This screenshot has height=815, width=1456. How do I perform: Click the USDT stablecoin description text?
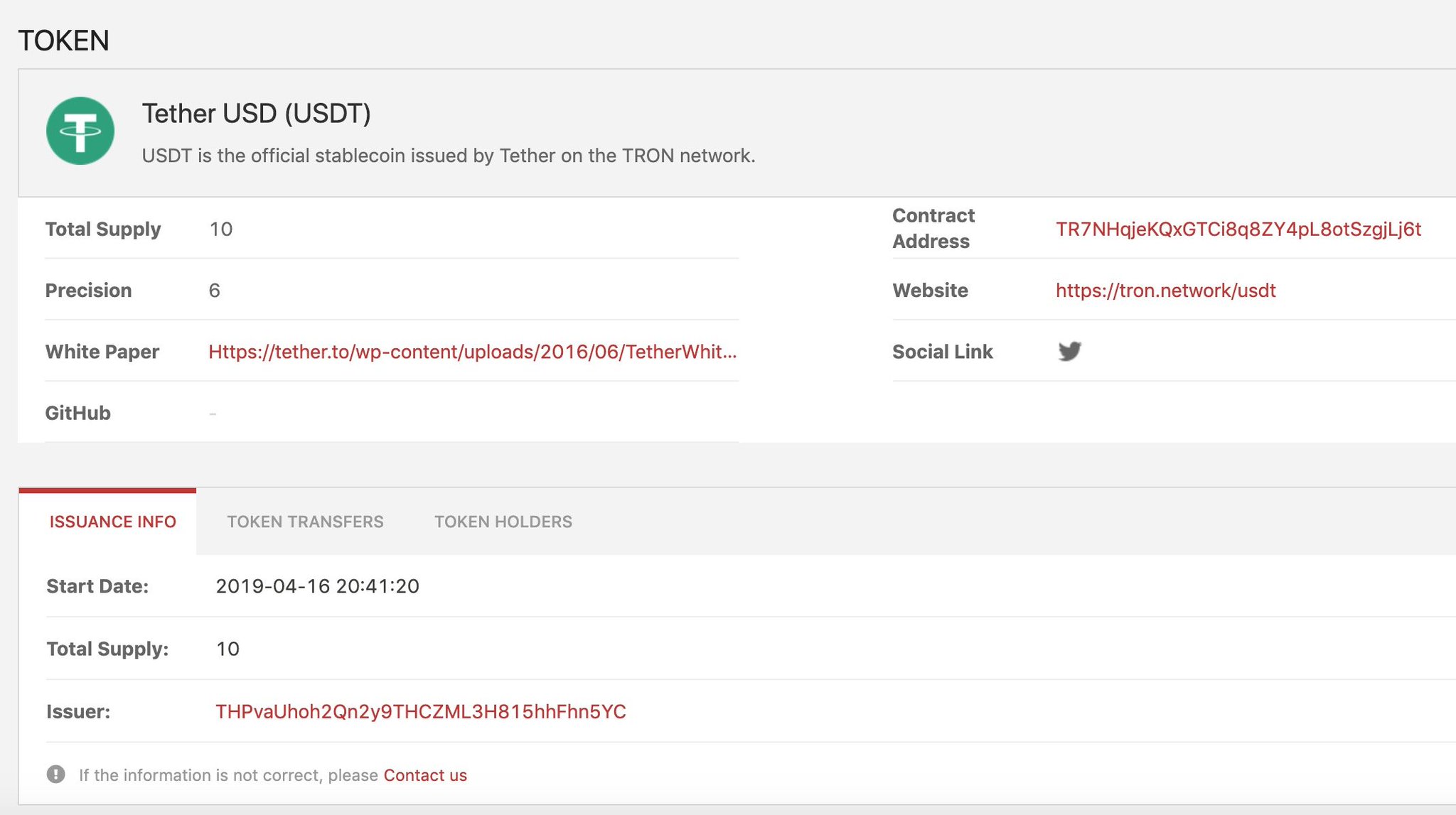(x=448, y=156)
